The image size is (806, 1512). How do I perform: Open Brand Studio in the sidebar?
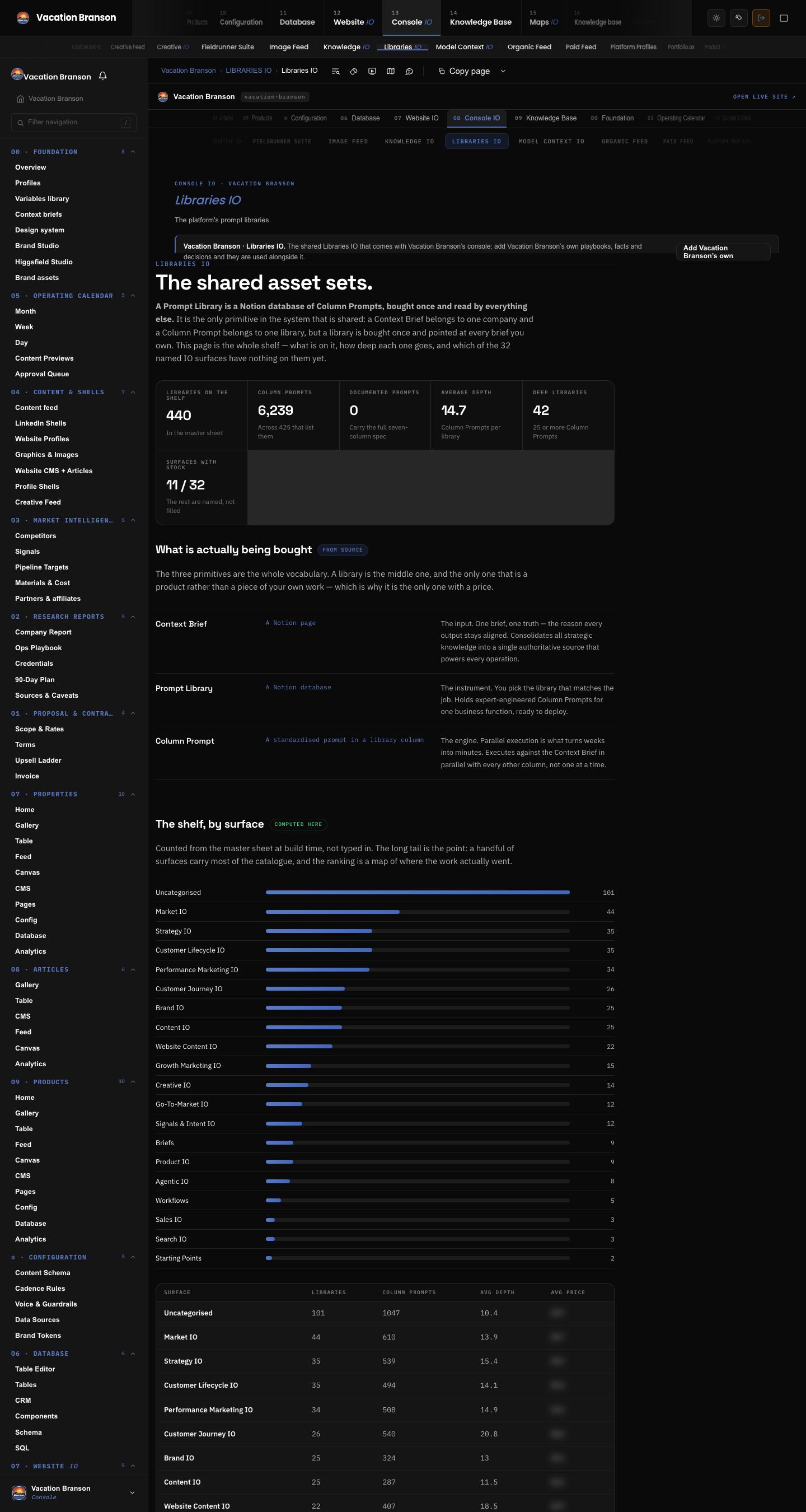[37, 246]
